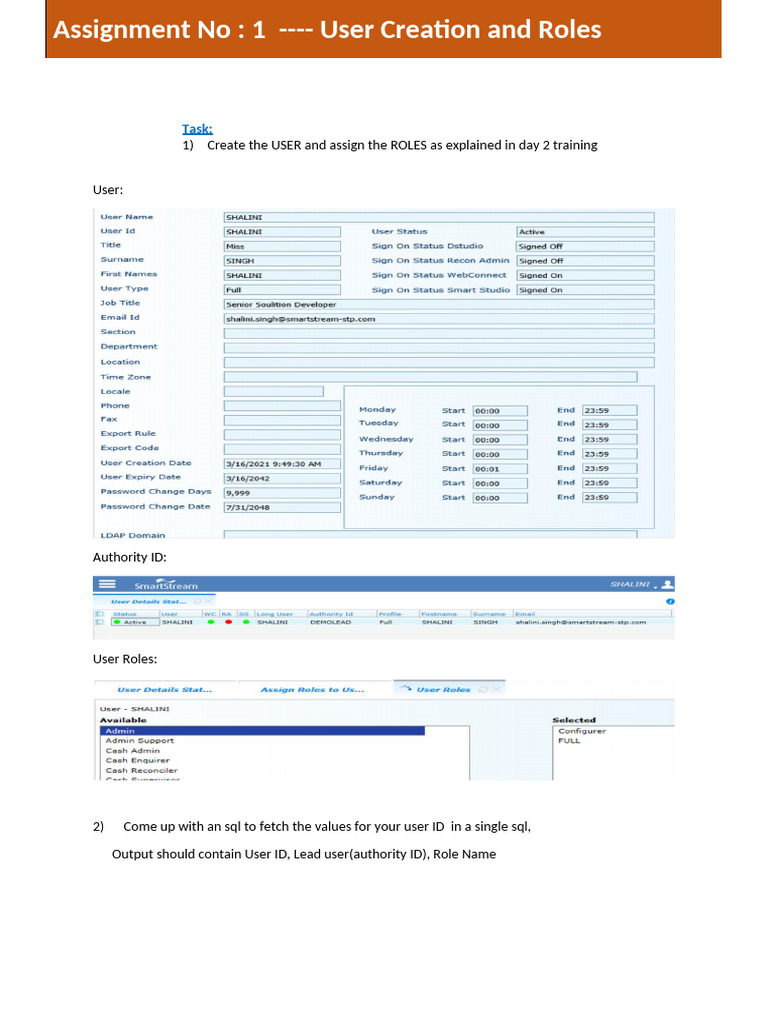
Task: Click the refresh icon on User Roles tab
Action: pos(483,690)
